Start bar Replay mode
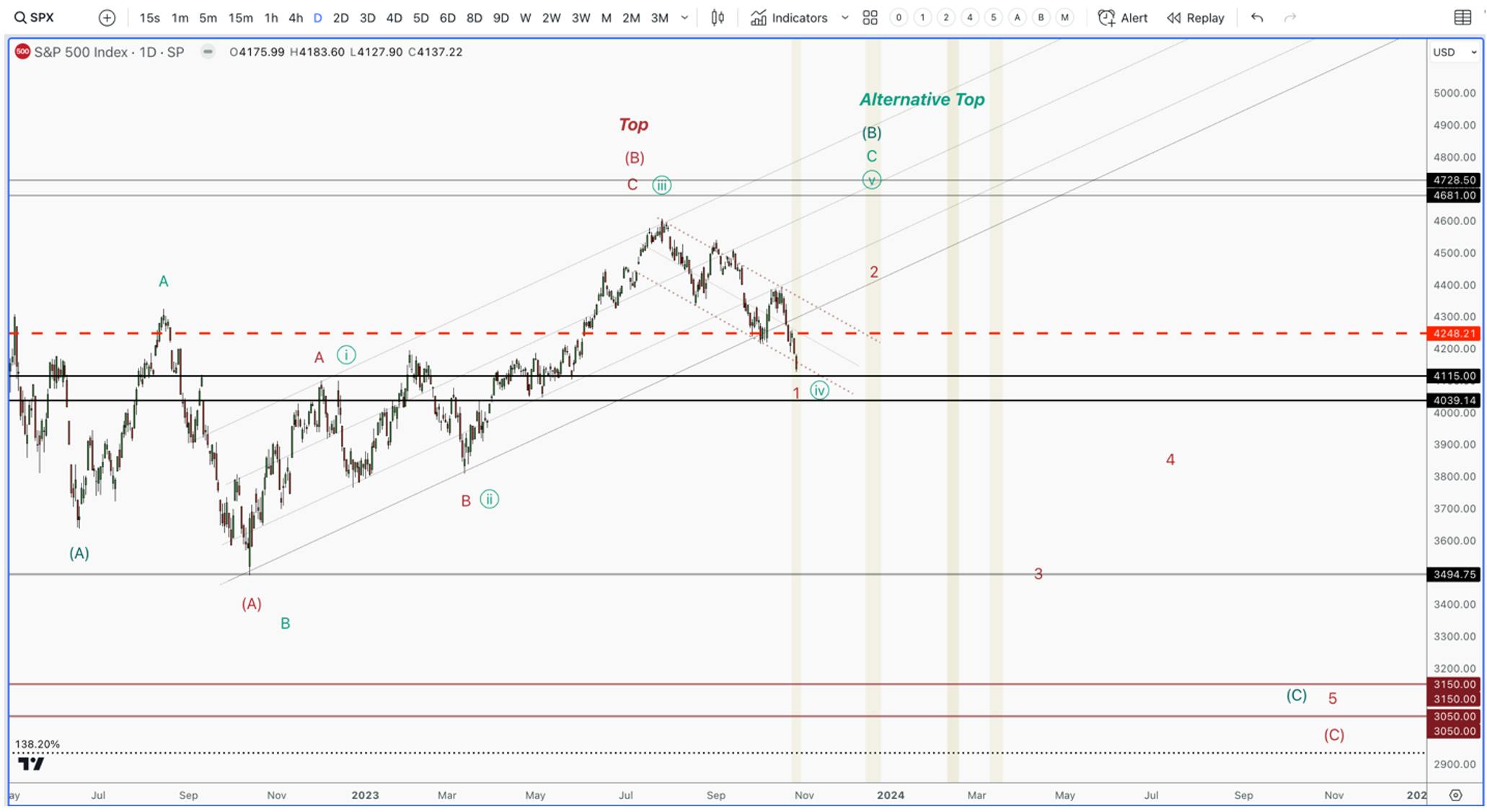Screen dimensions: 1487x812 pyautogui.click(x=1196, y=17)
